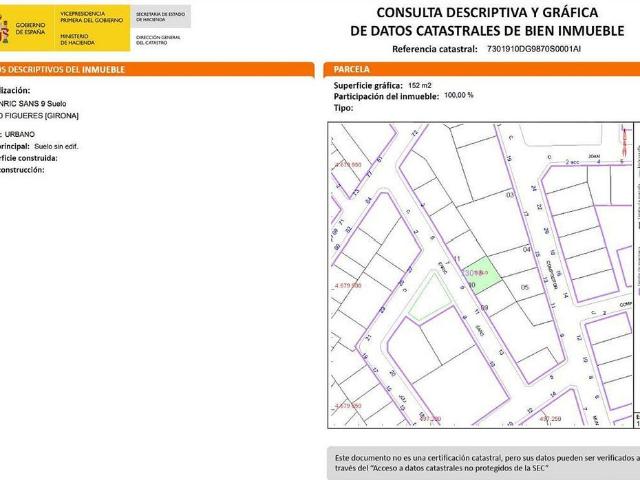Click the FIGUERES [GIRONA] locality text
Image resolution: width=640 pixels, height=480 pixels.
pyautogui.click(x=42, y=116)
